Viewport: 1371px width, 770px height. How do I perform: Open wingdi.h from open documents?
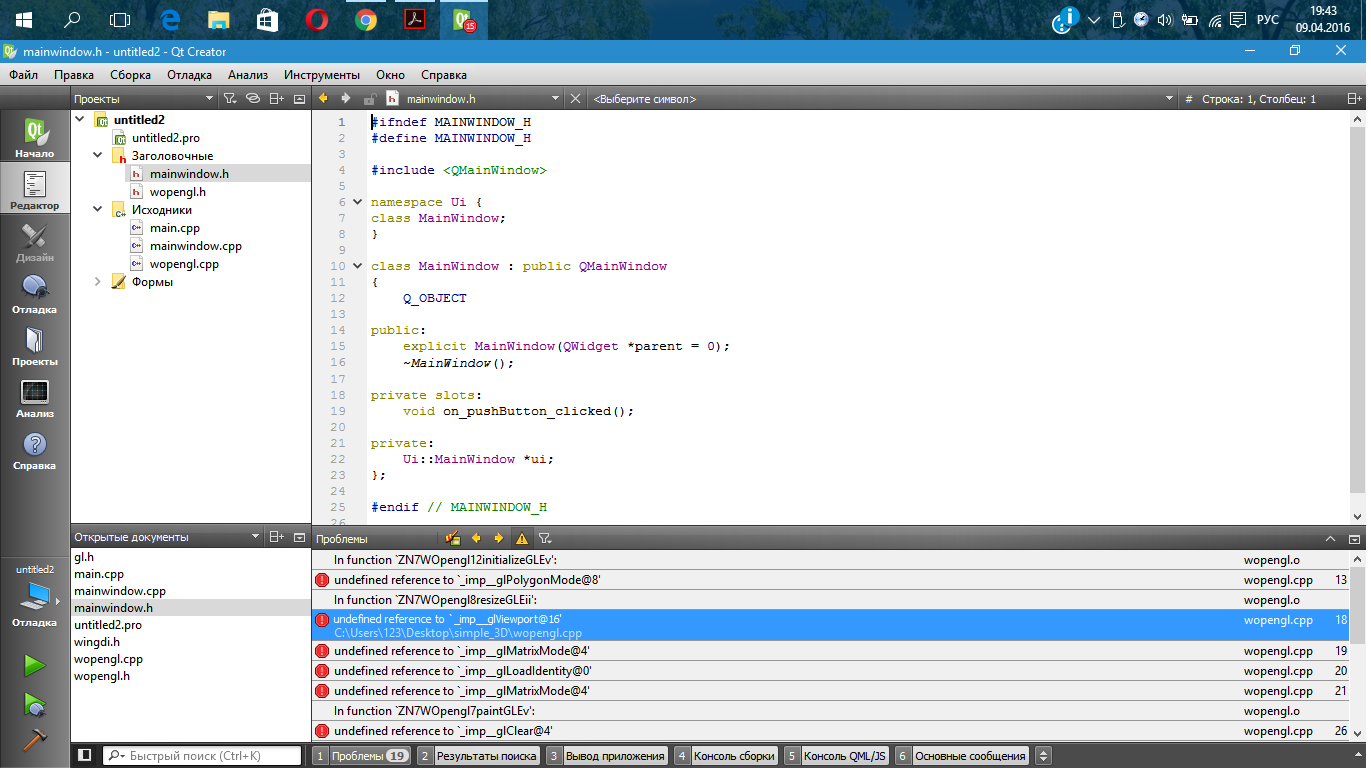(97, 642)
